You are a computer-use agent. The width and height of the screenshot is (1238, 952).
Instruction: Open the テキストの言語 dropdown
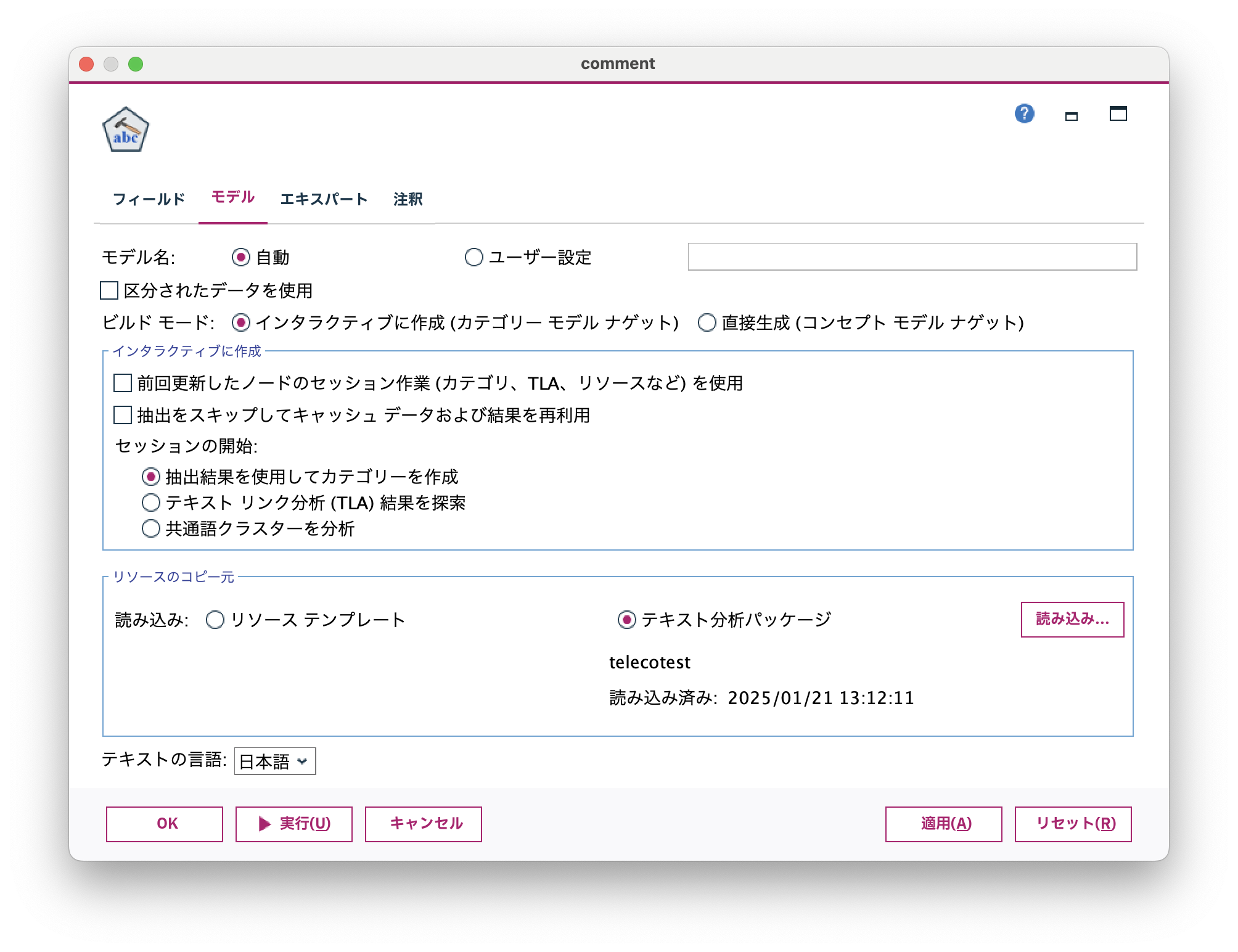(276, 761)
